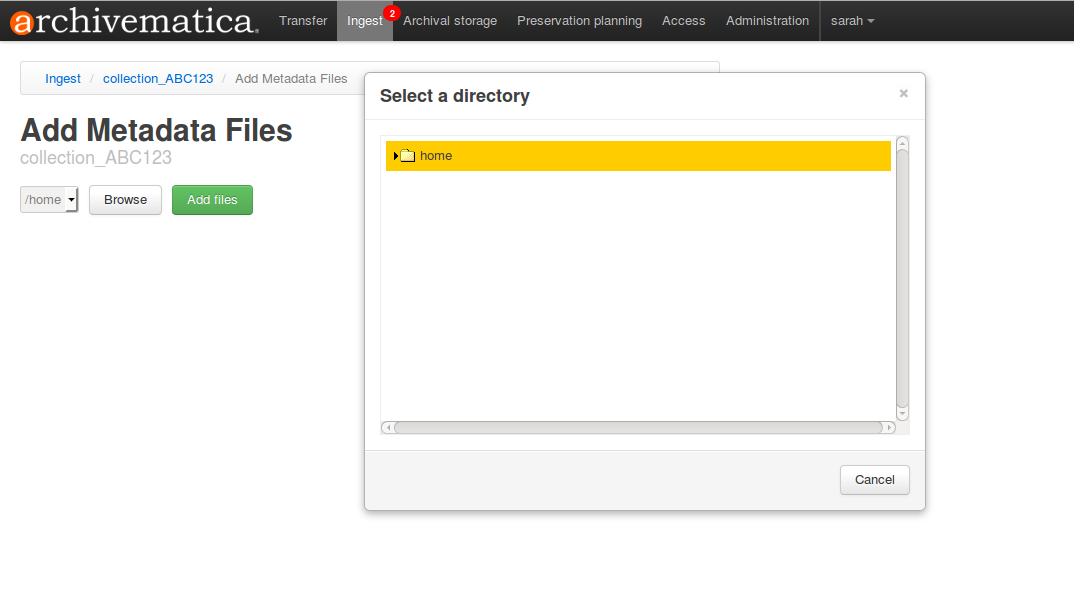Follow the Ingest breadcrumb link
This screenshot has height=593, width=1074.
(63, 79)
